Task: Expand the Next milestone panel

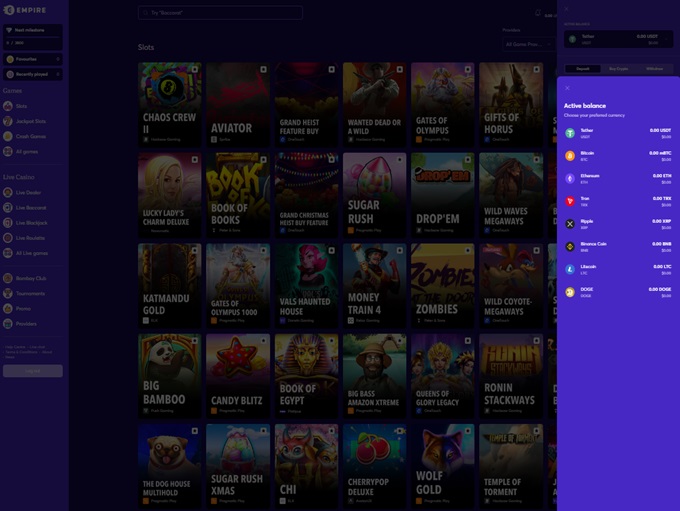Action: [32, 31]
